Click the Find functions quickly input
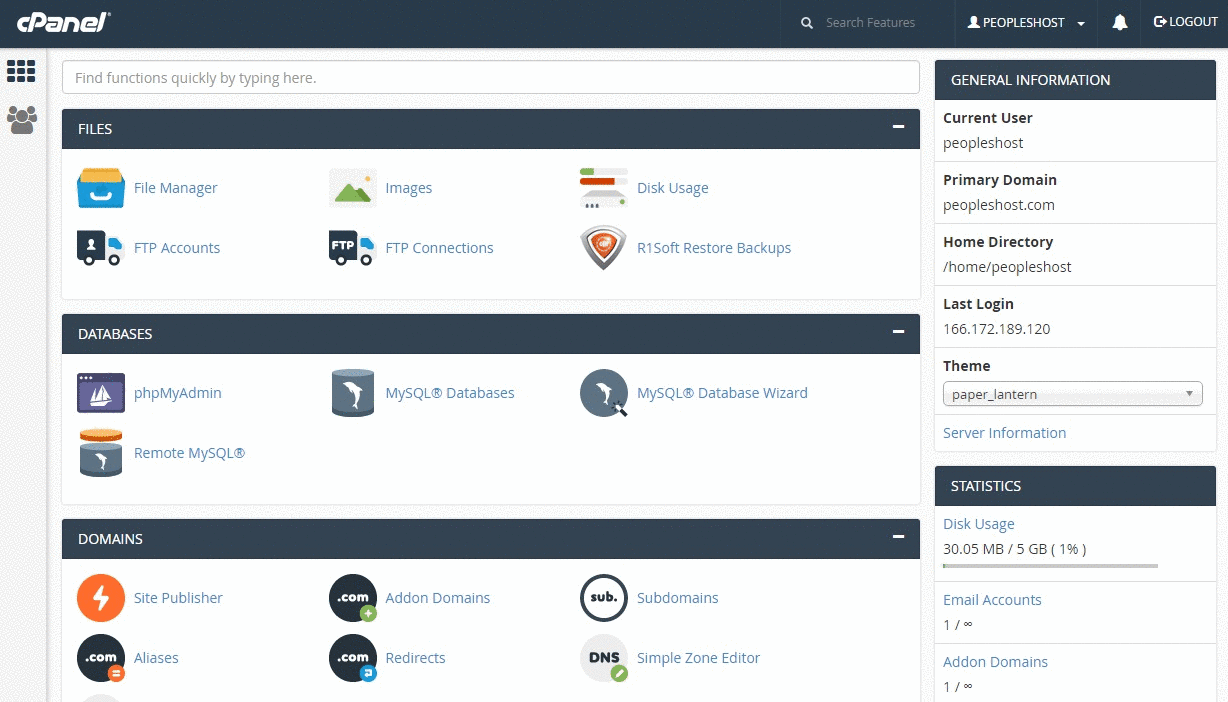This screenshot has height=702, width=1228. 491,77
